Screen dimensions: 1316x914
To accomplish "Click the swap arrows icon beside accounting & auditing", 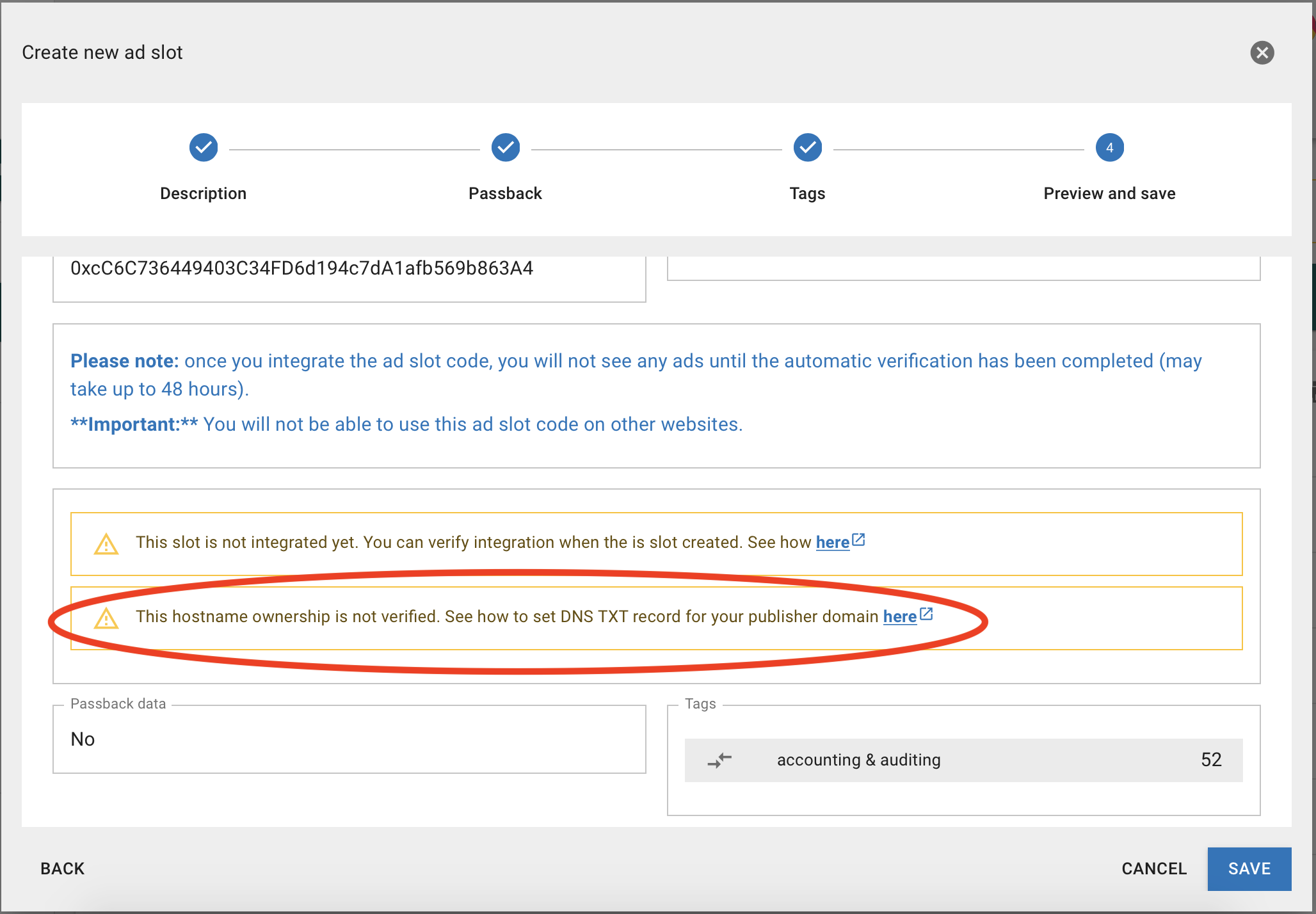I will pos(719,760).
